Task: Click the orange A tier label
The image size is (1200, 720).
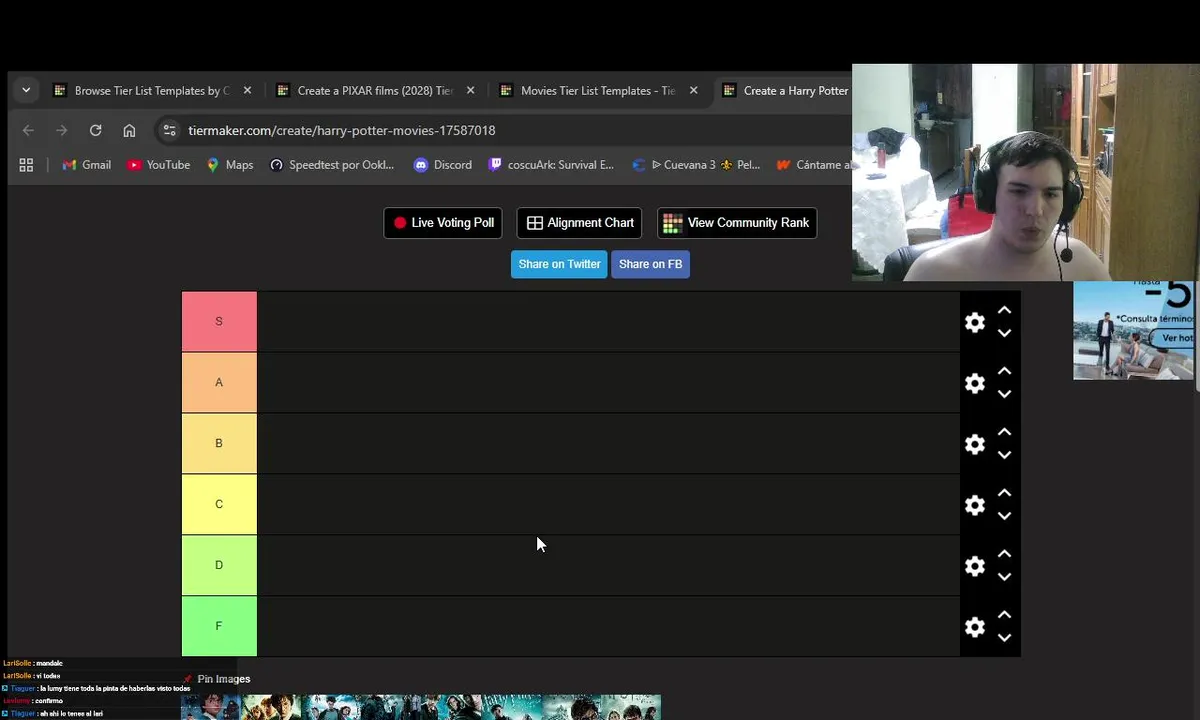Action: coord(219,382)
